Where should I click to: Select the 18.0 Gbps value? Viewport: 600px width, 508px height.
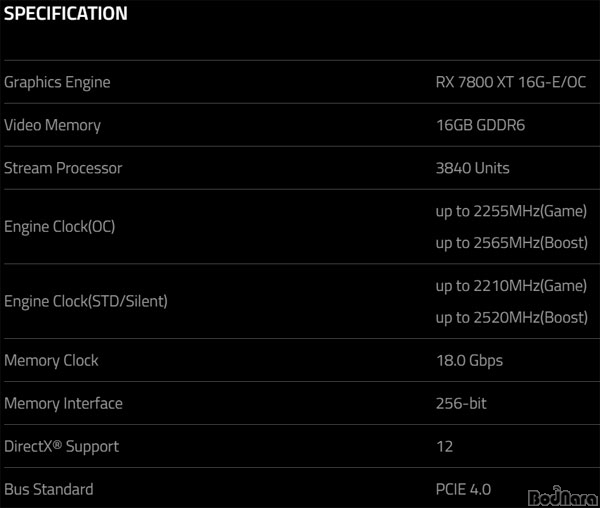(470, 361)
